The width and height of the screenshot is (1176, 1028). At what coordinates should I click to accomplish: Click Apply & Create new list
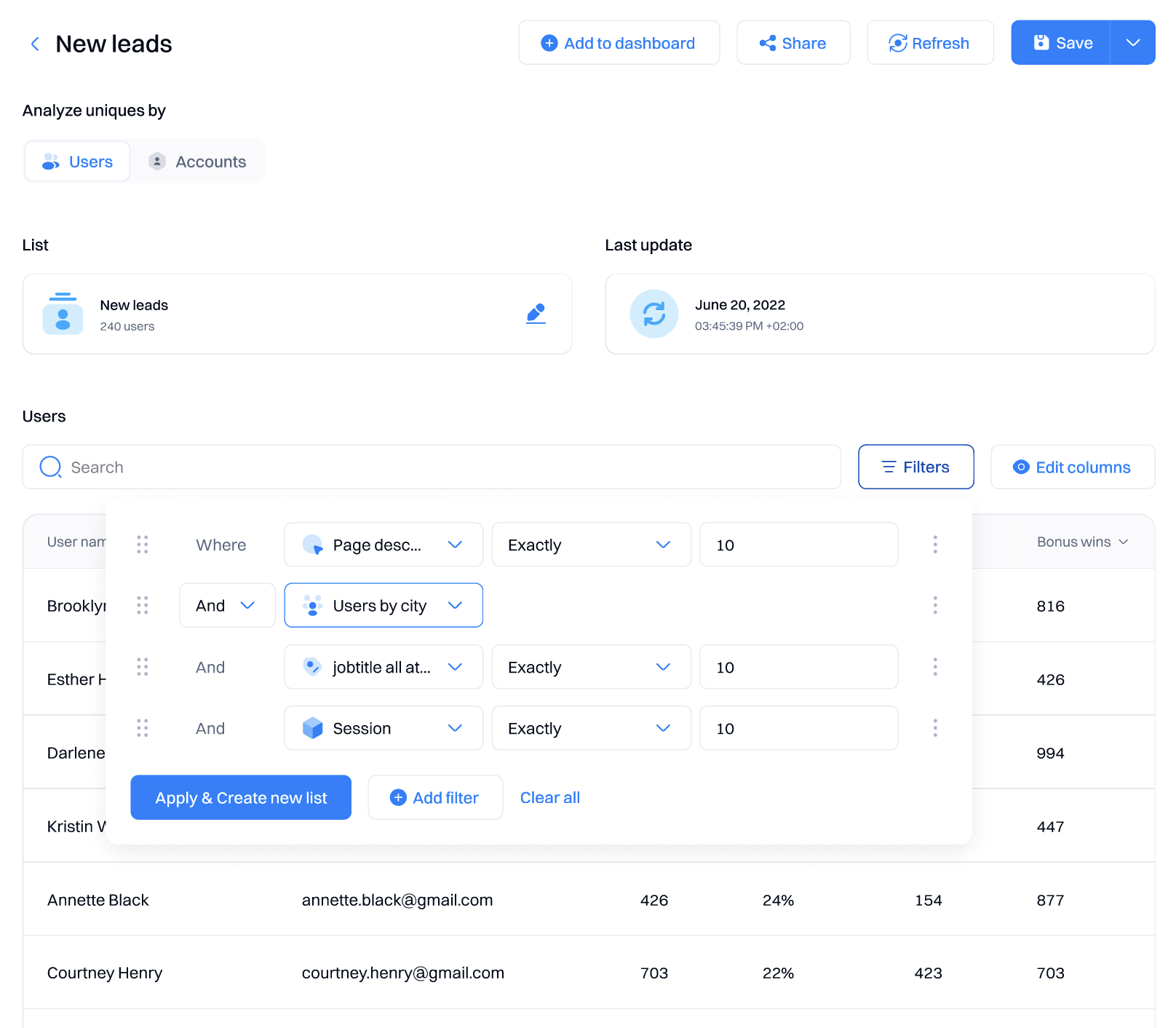[x=241, y=797]
